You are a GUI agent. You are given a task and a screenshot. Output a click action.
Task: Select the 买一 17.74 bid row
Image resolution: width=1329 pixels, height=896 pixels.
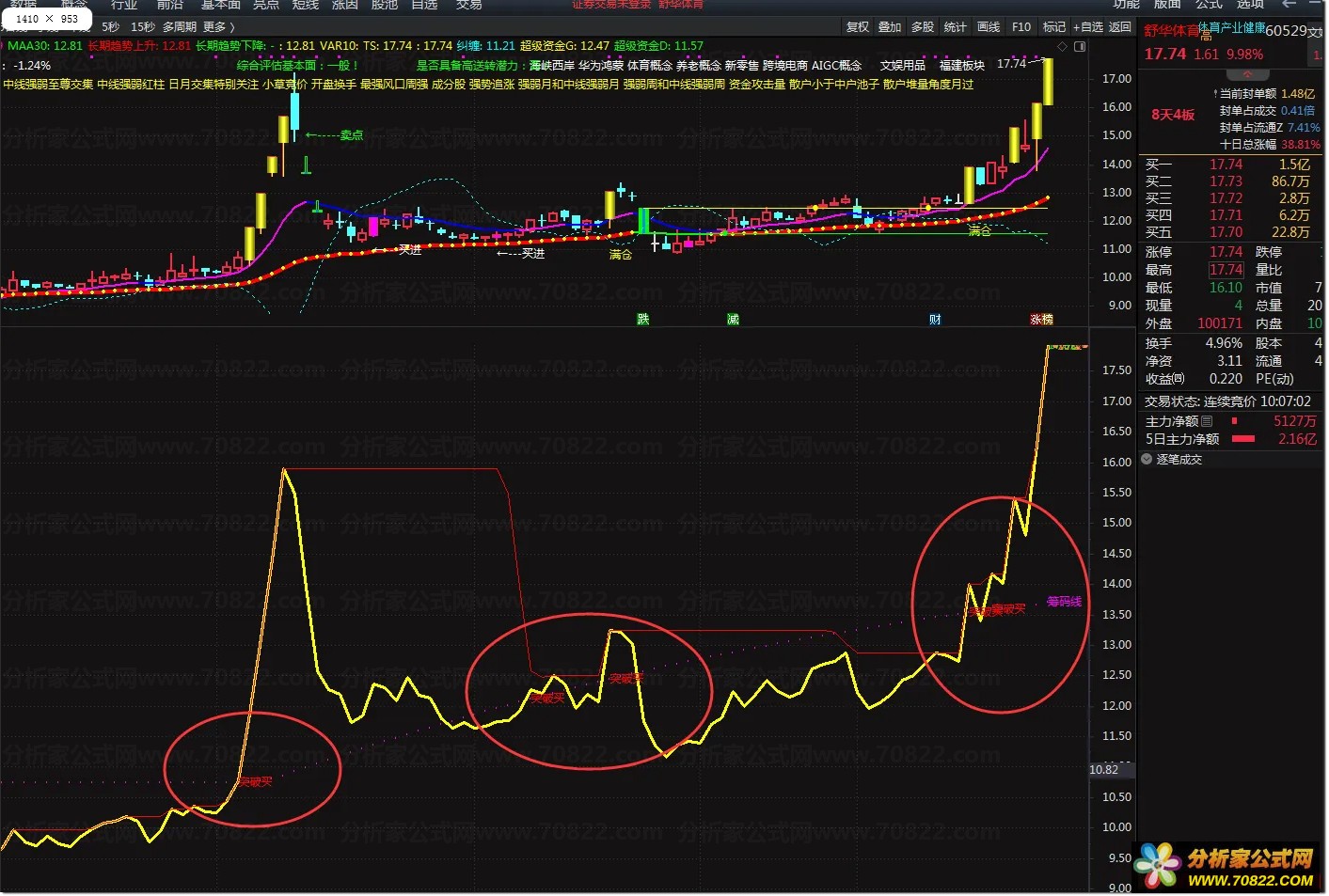point(1230,165)
